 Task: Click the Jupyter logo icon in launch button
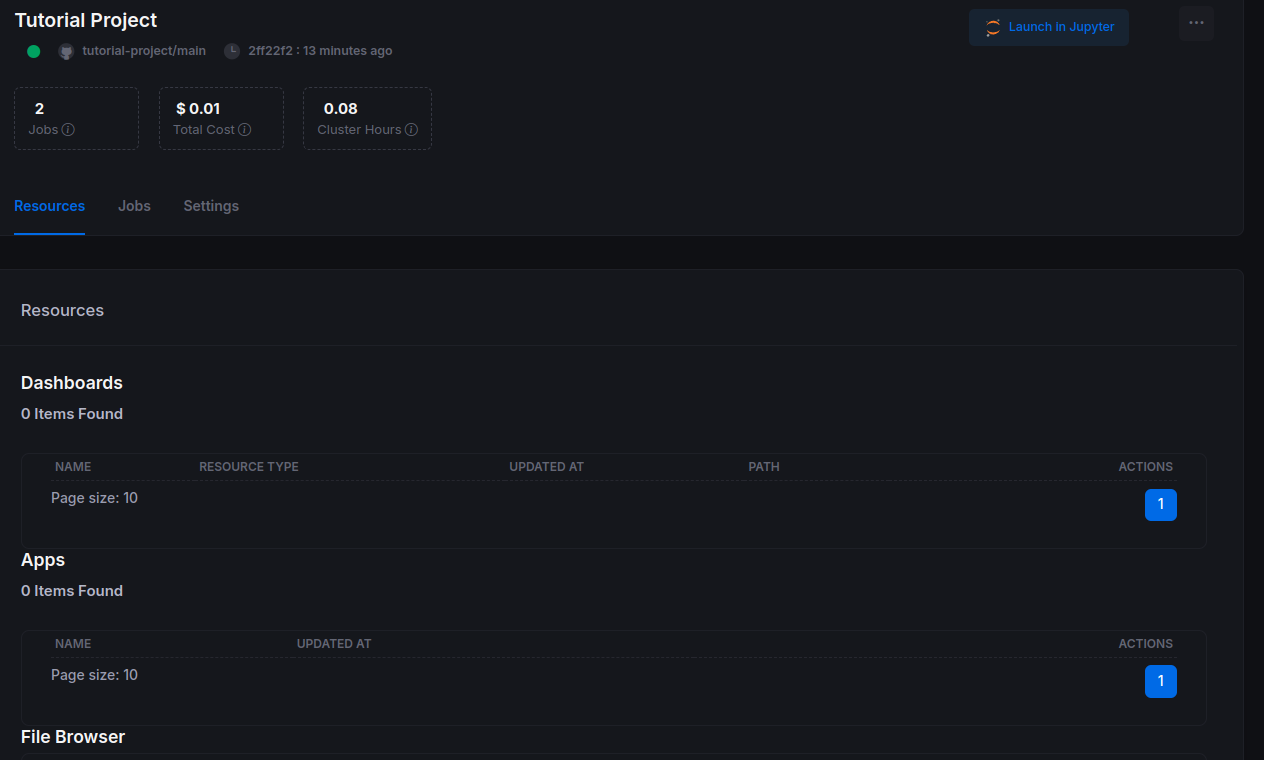[993, 28]
